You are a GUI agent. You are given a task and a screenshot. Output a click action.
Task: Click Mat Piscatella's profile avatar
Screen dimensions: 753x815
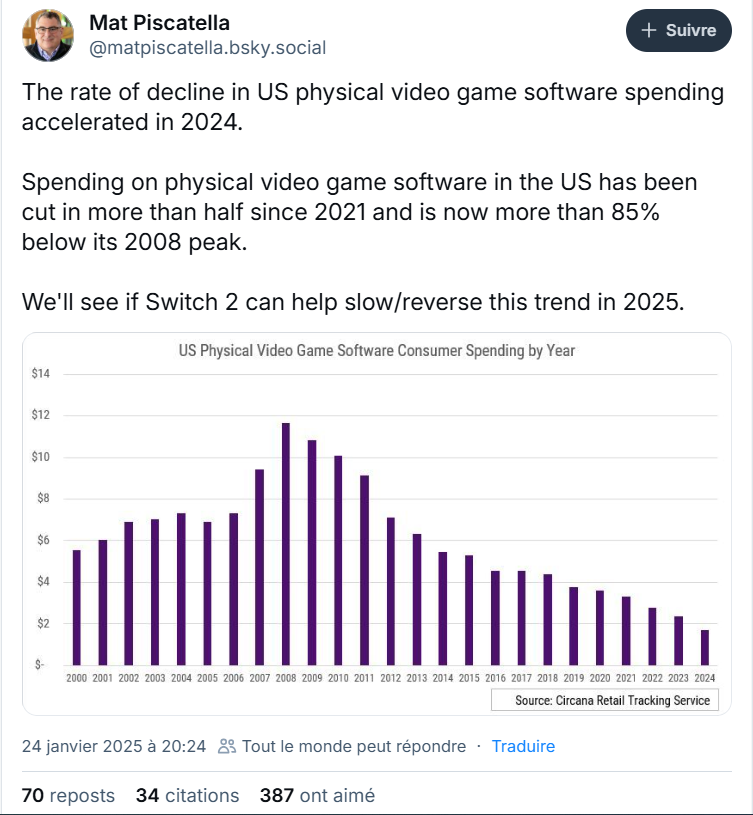tap(48, 36)
